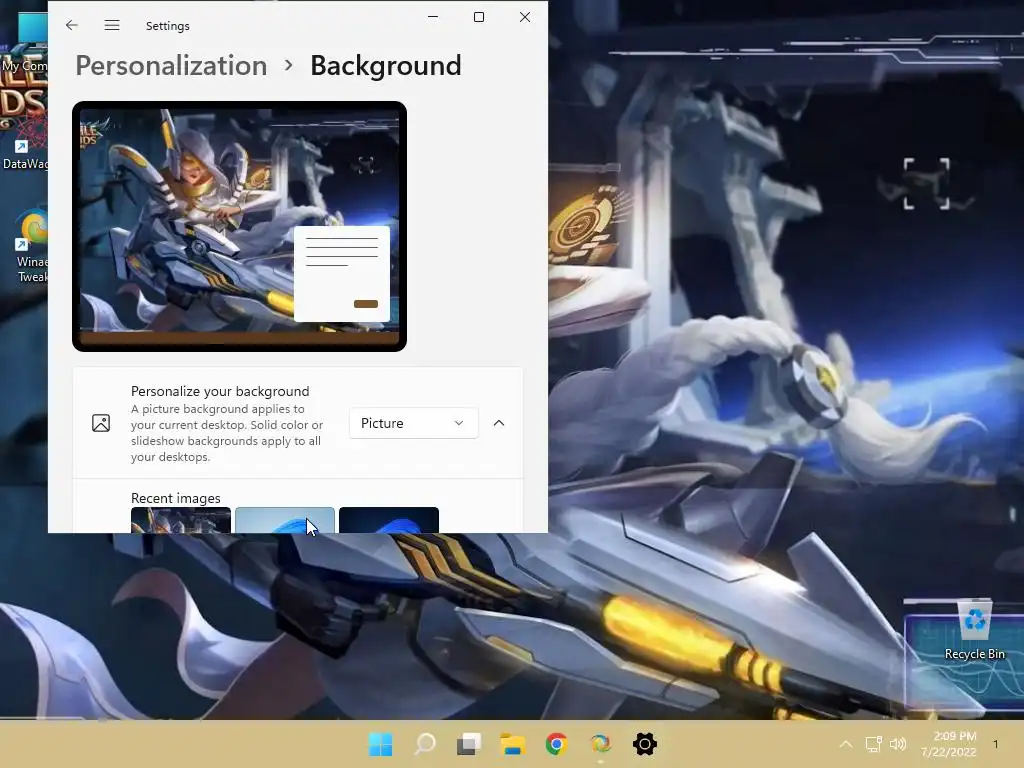Minimize the Settings window
The image size is (1024, 768).
tap(433, 17)
